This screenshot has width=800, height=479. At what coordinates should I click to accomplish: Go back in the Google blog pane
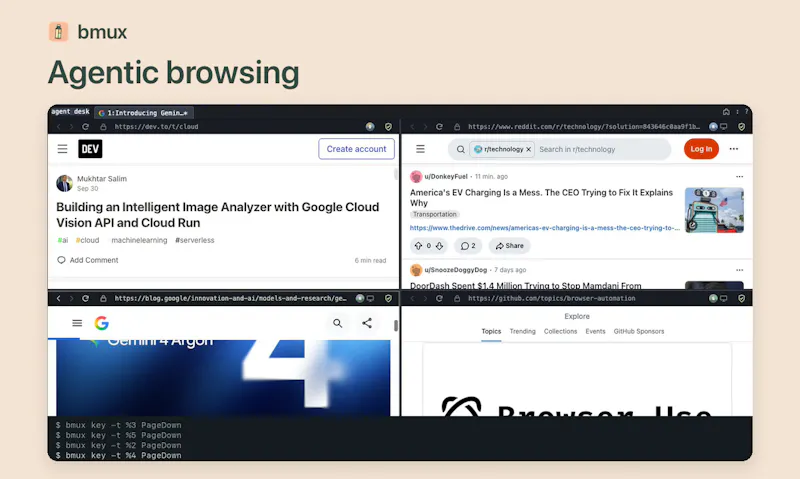point(58,298)
